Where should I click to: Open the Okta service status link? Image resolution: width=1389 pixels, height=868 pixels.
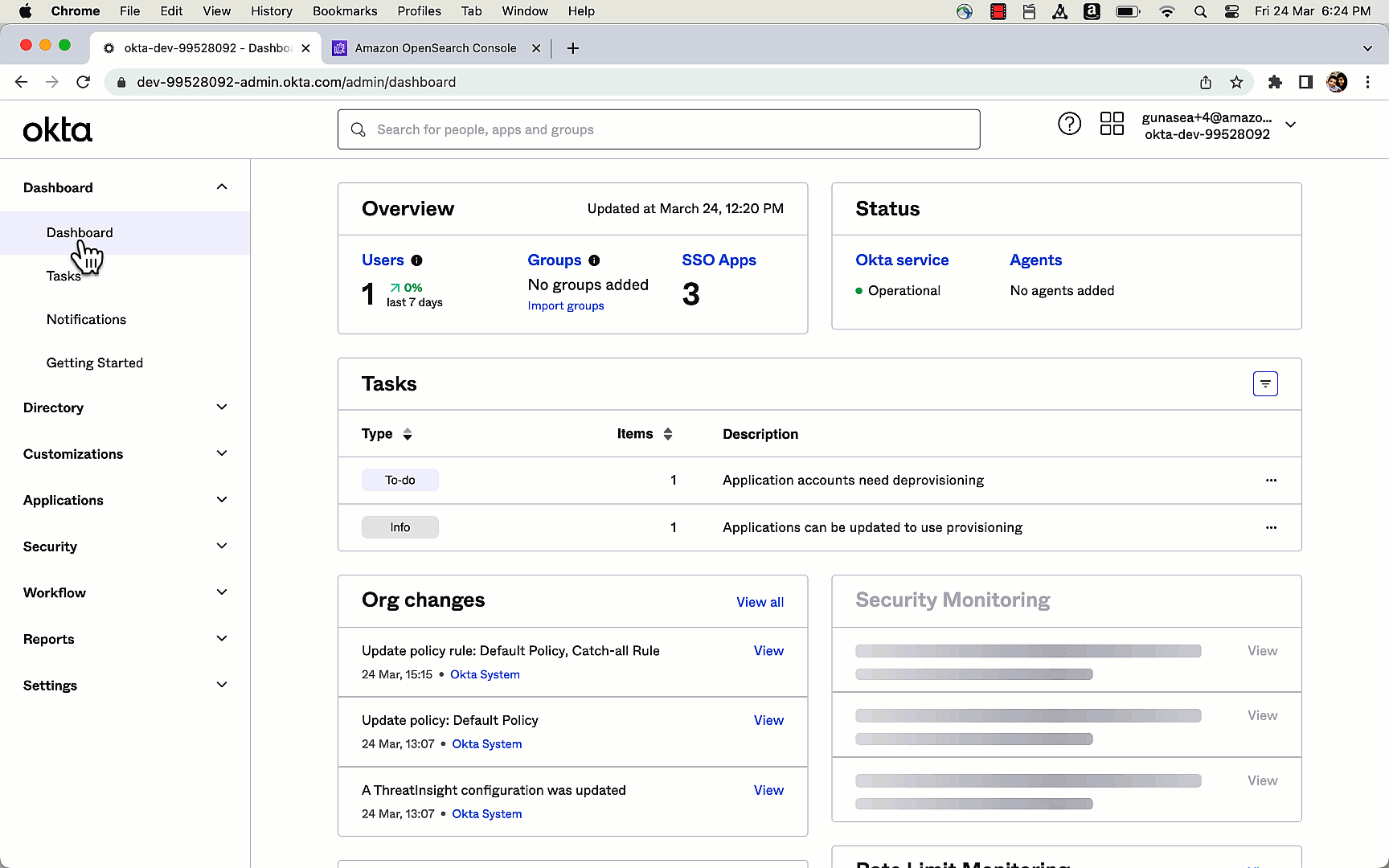(902, 260)
